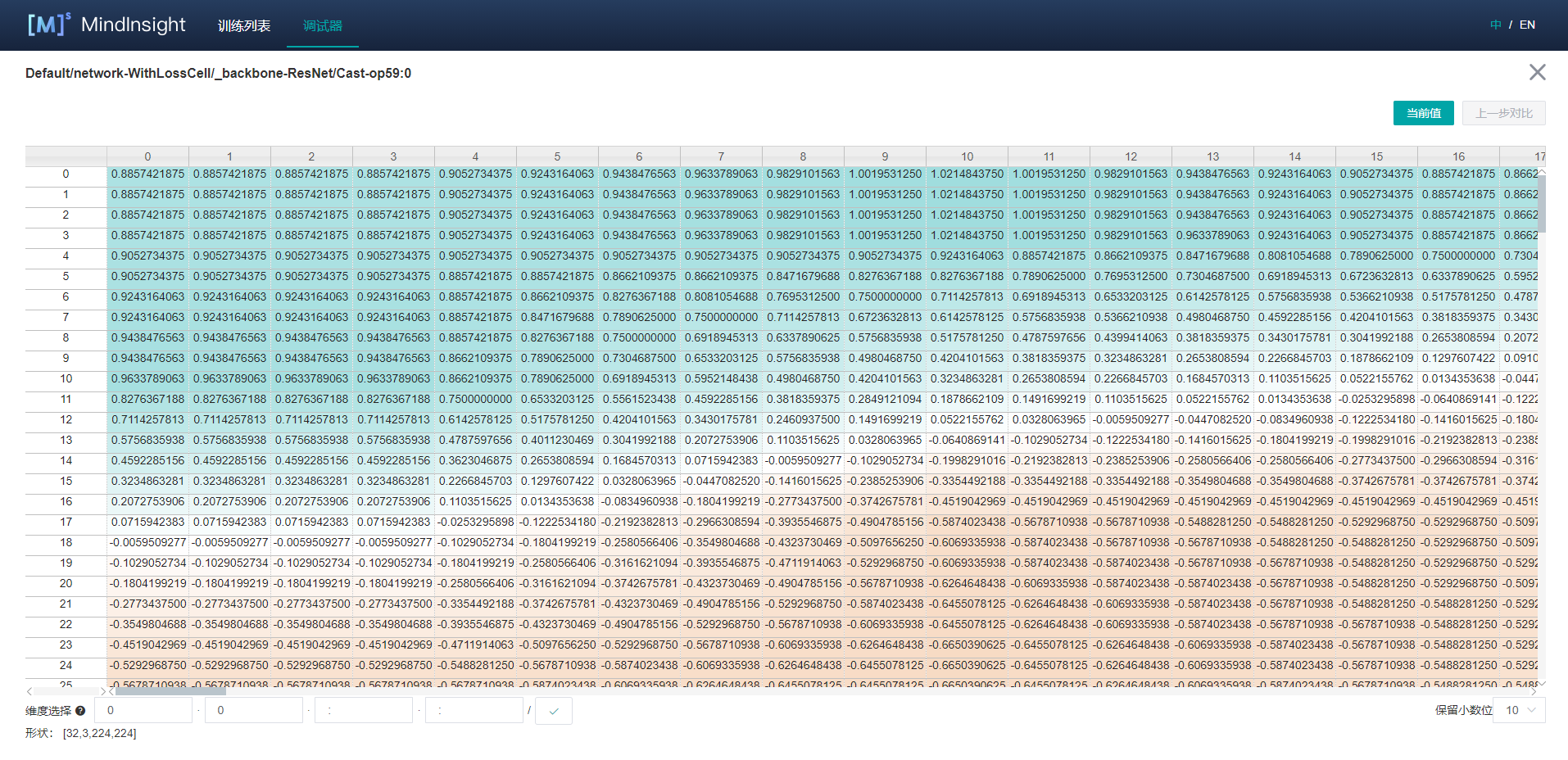Viewport: 1568px width, 760px height.
Task: Click the 维度选择 help question-mark icon
Action: (80, 711)
